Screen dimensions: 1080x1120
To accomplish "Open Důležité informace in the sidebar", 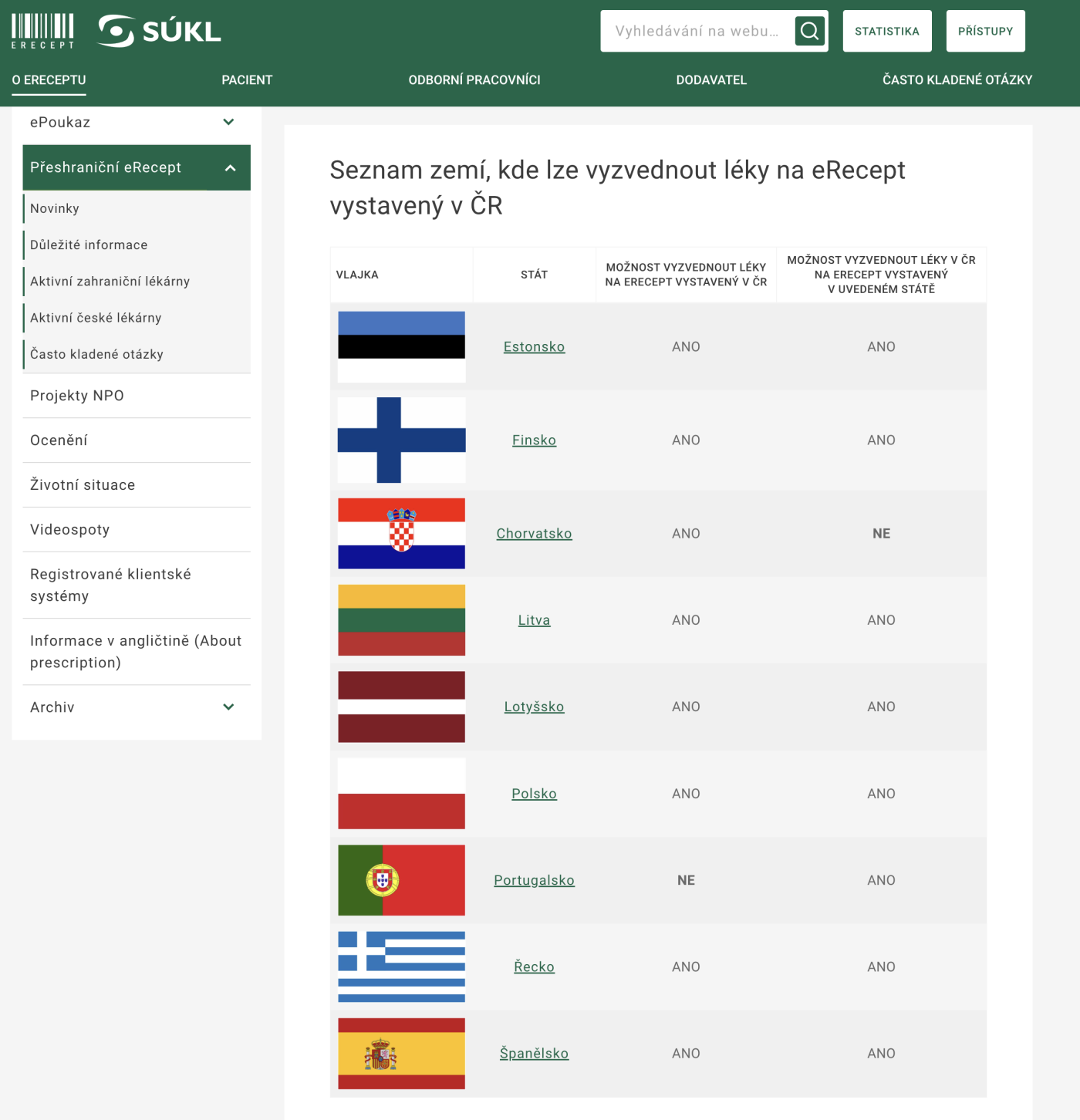I will point(89,245).
